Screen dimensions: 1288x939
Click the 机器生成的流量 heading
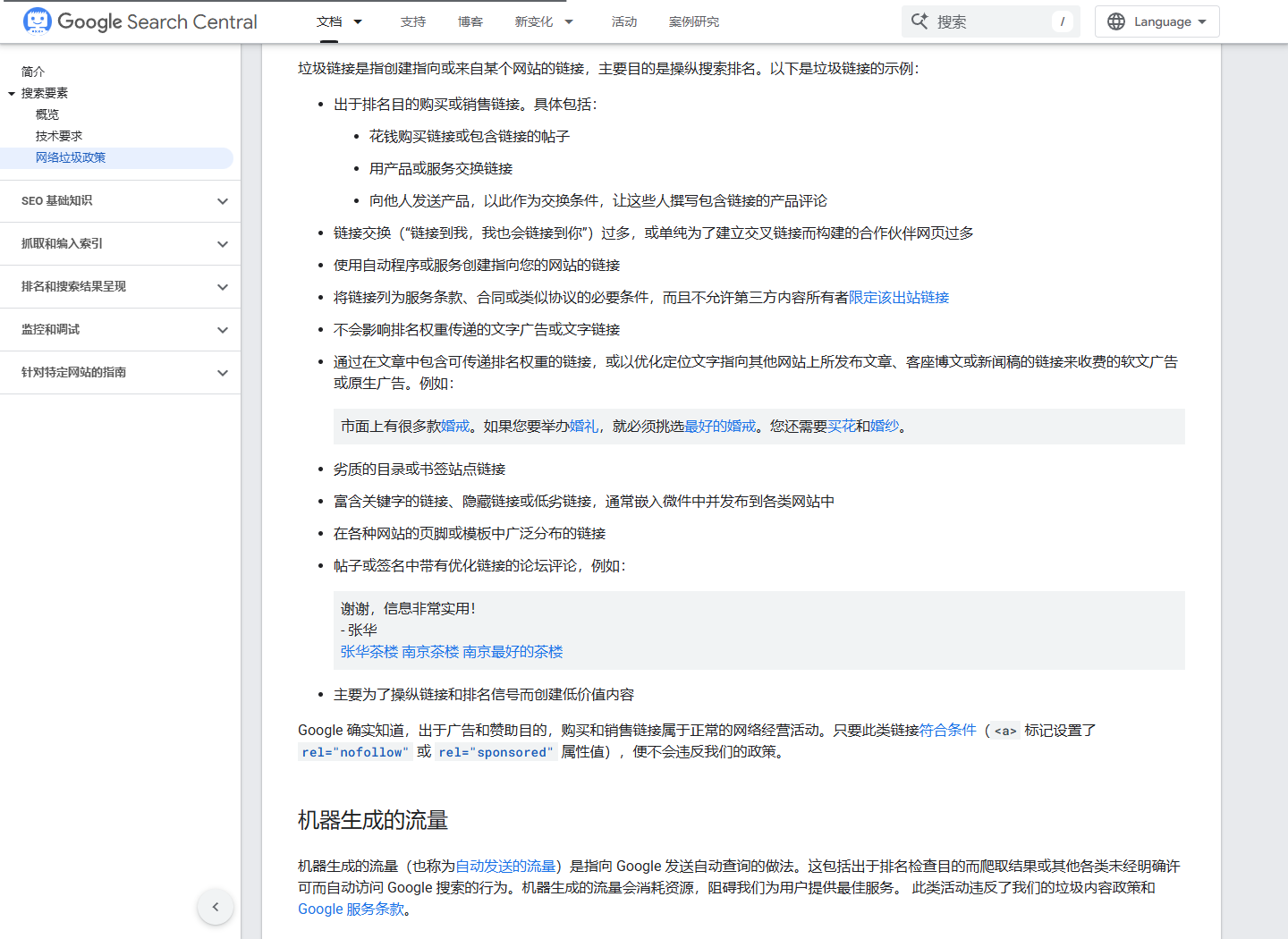tap(373, 820)
